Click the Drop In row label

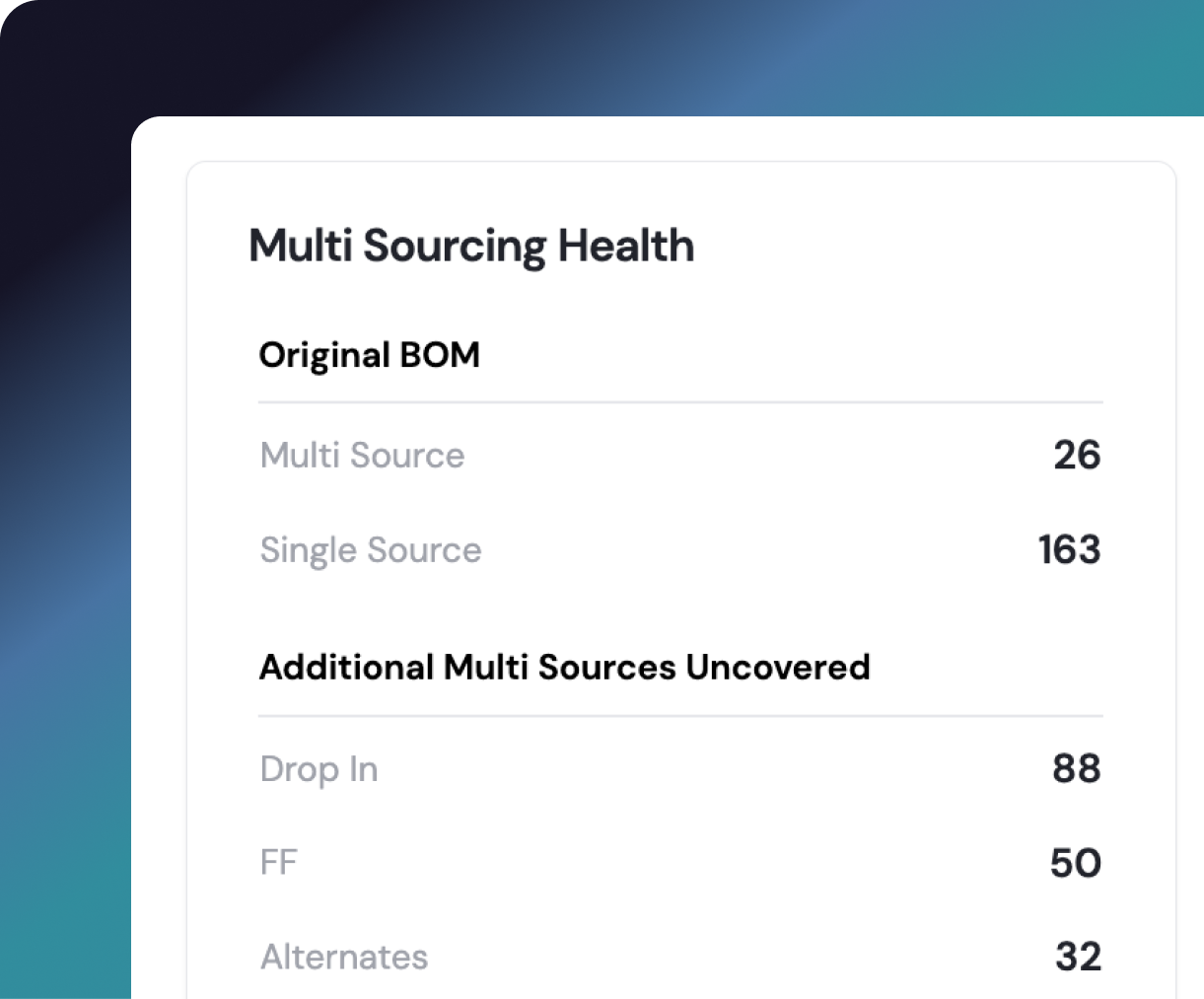319,769
